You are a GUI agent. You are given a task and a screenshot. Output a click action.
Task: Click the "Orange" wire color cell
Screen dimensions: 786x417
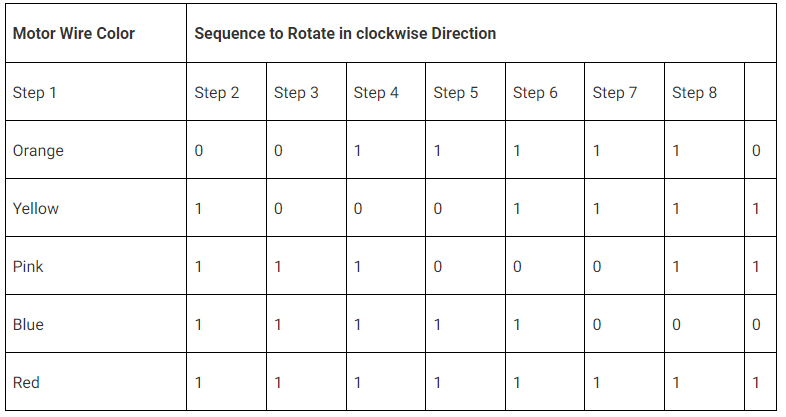(38, 151)
